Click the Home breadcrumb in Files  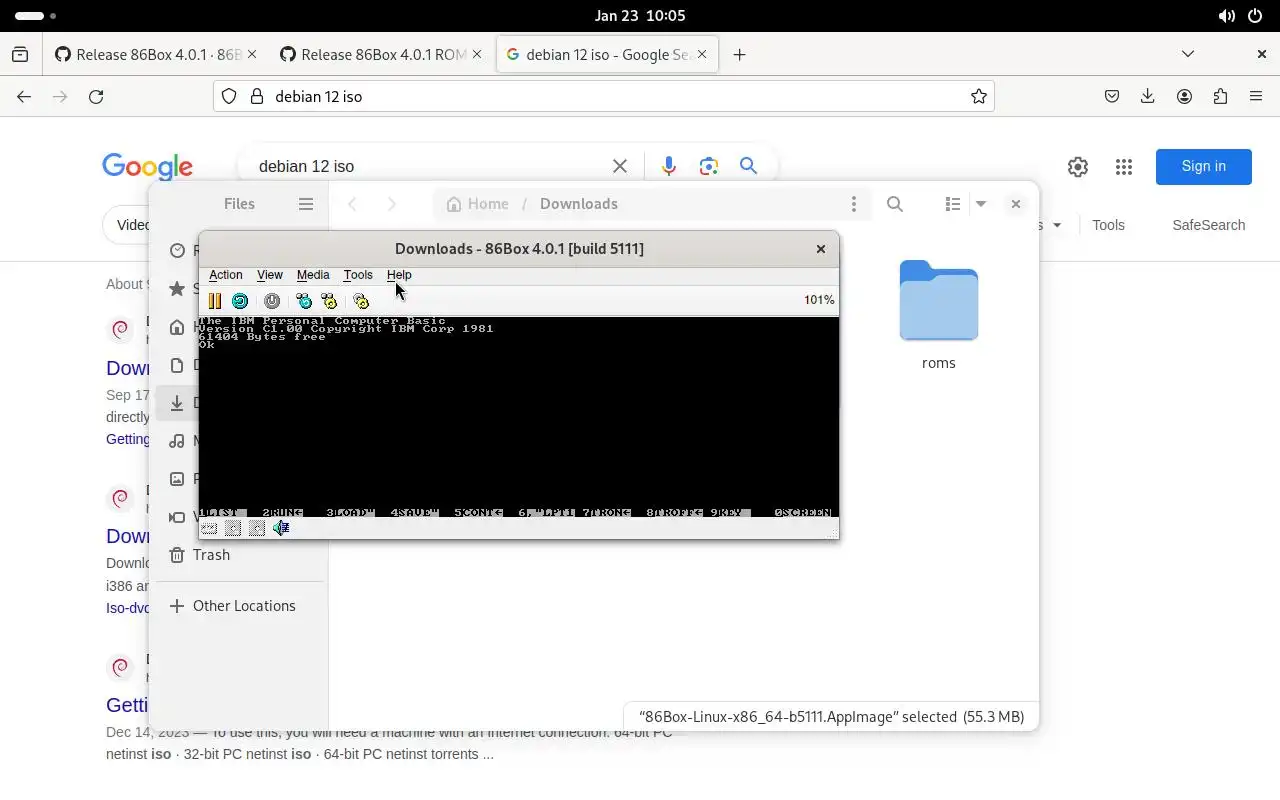click(477, 204)
